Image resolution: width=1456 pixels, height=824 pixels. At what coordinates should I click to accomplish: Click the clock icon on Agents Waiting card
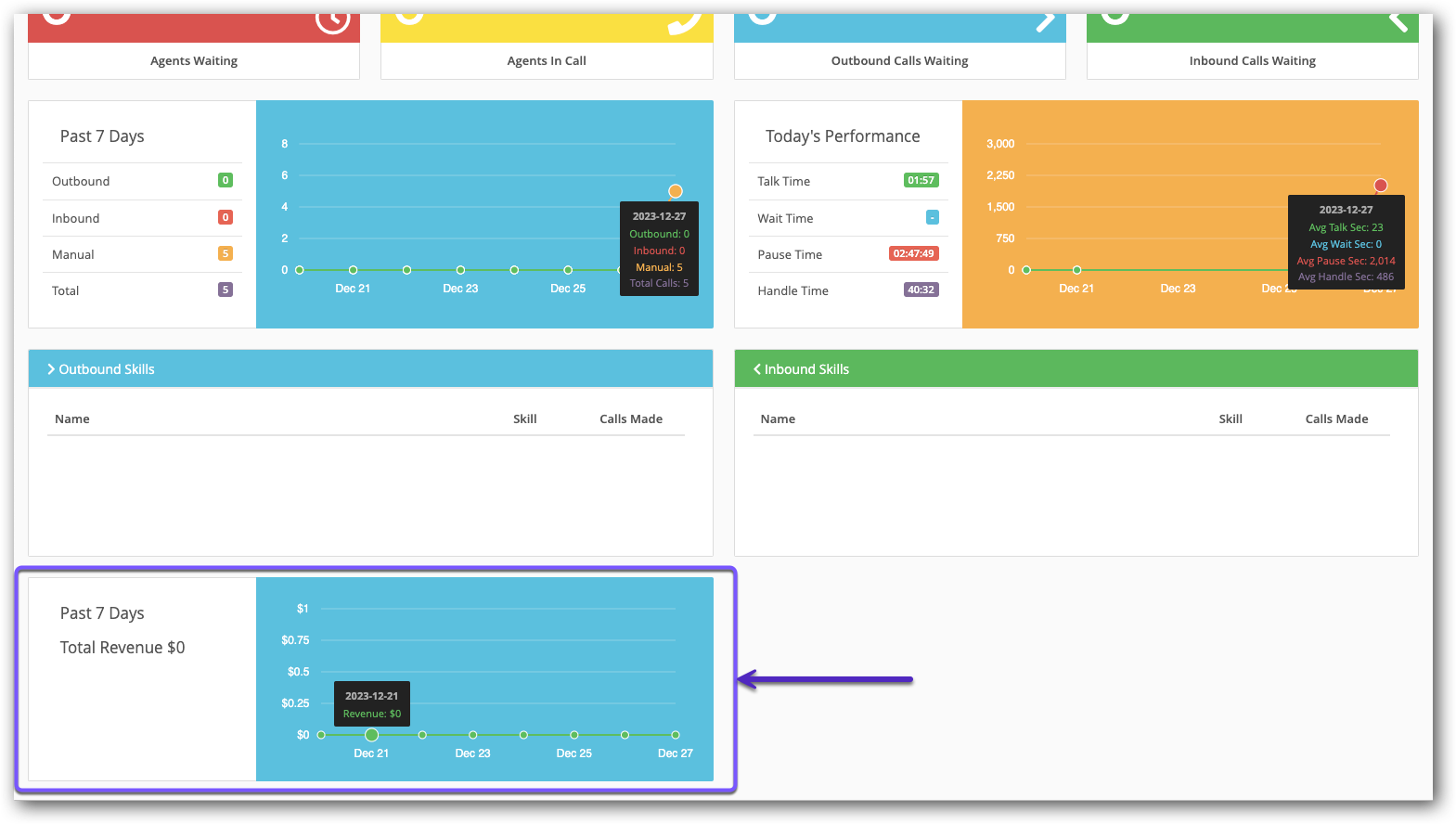click(x=332, y=19)
